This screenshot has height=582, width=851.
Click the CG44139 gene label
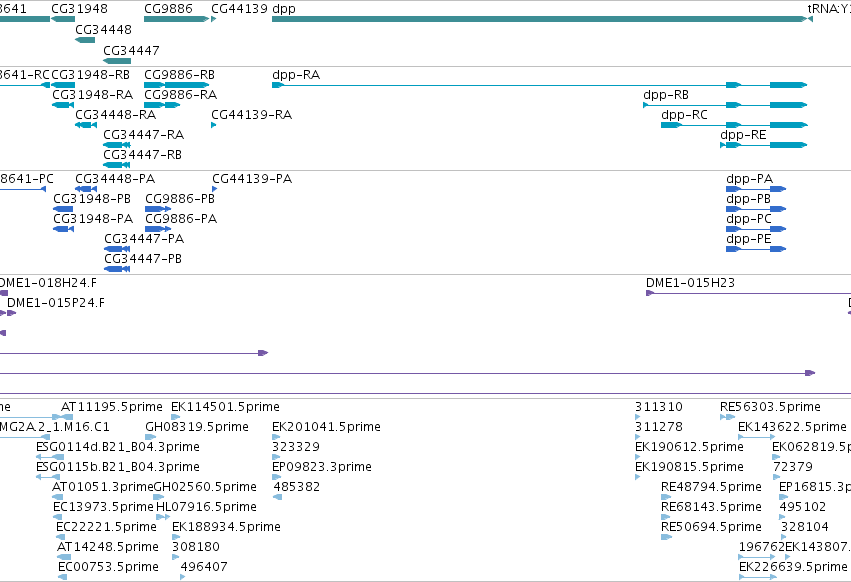239,9
